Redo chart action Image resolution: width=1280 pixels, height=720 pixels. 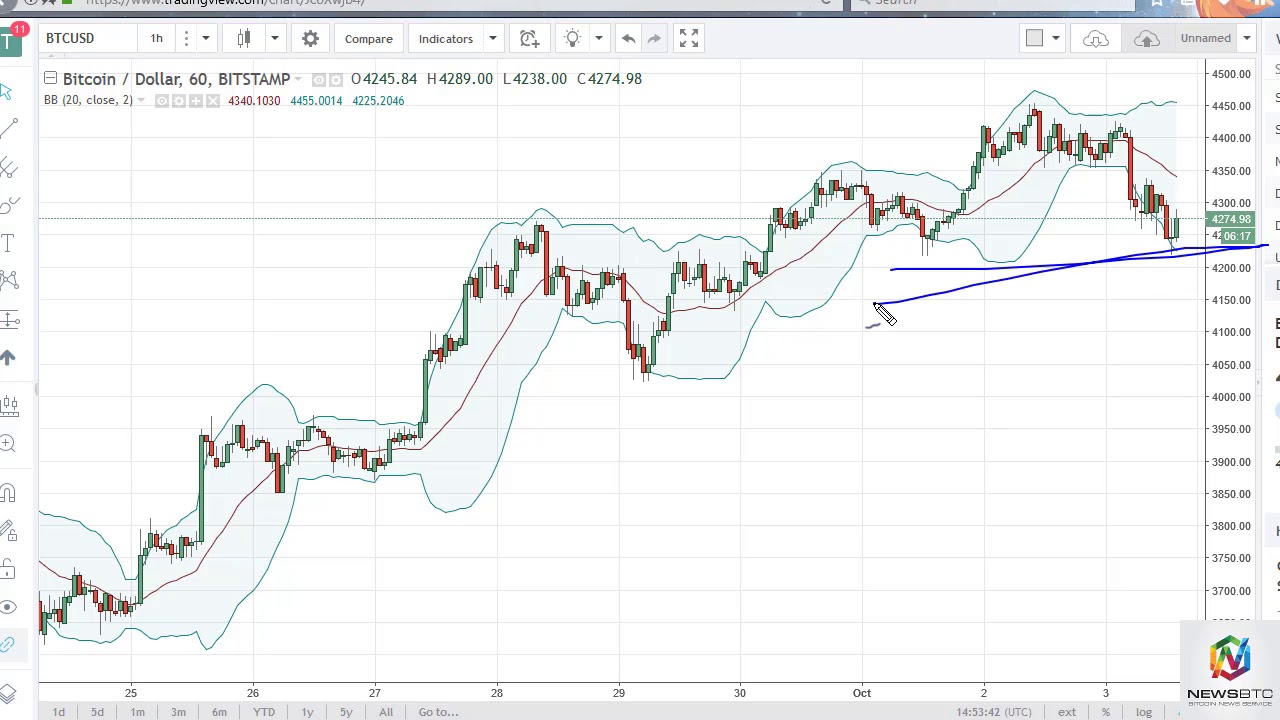654,38
